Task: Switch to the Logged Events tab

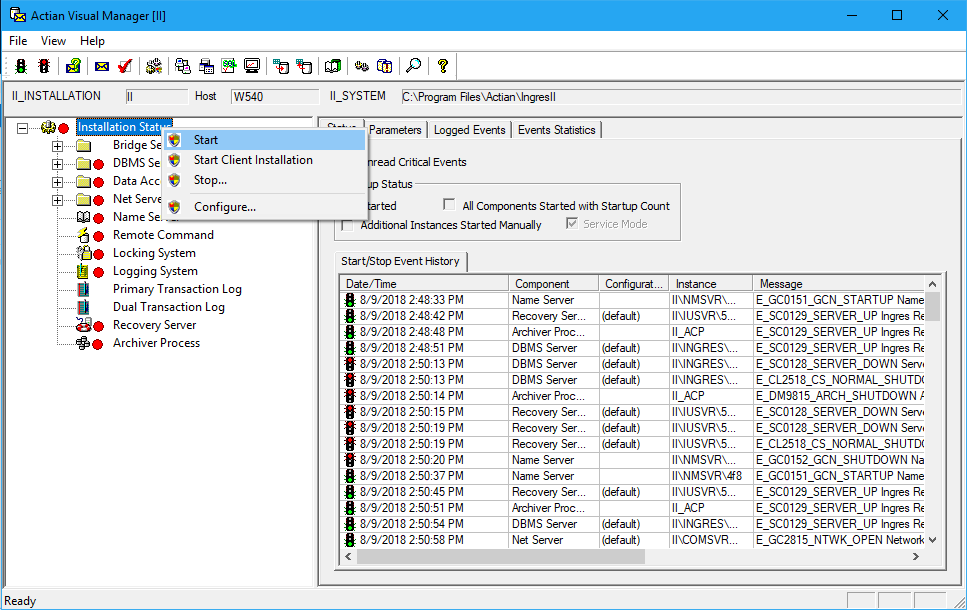Action: pos(469,130)
